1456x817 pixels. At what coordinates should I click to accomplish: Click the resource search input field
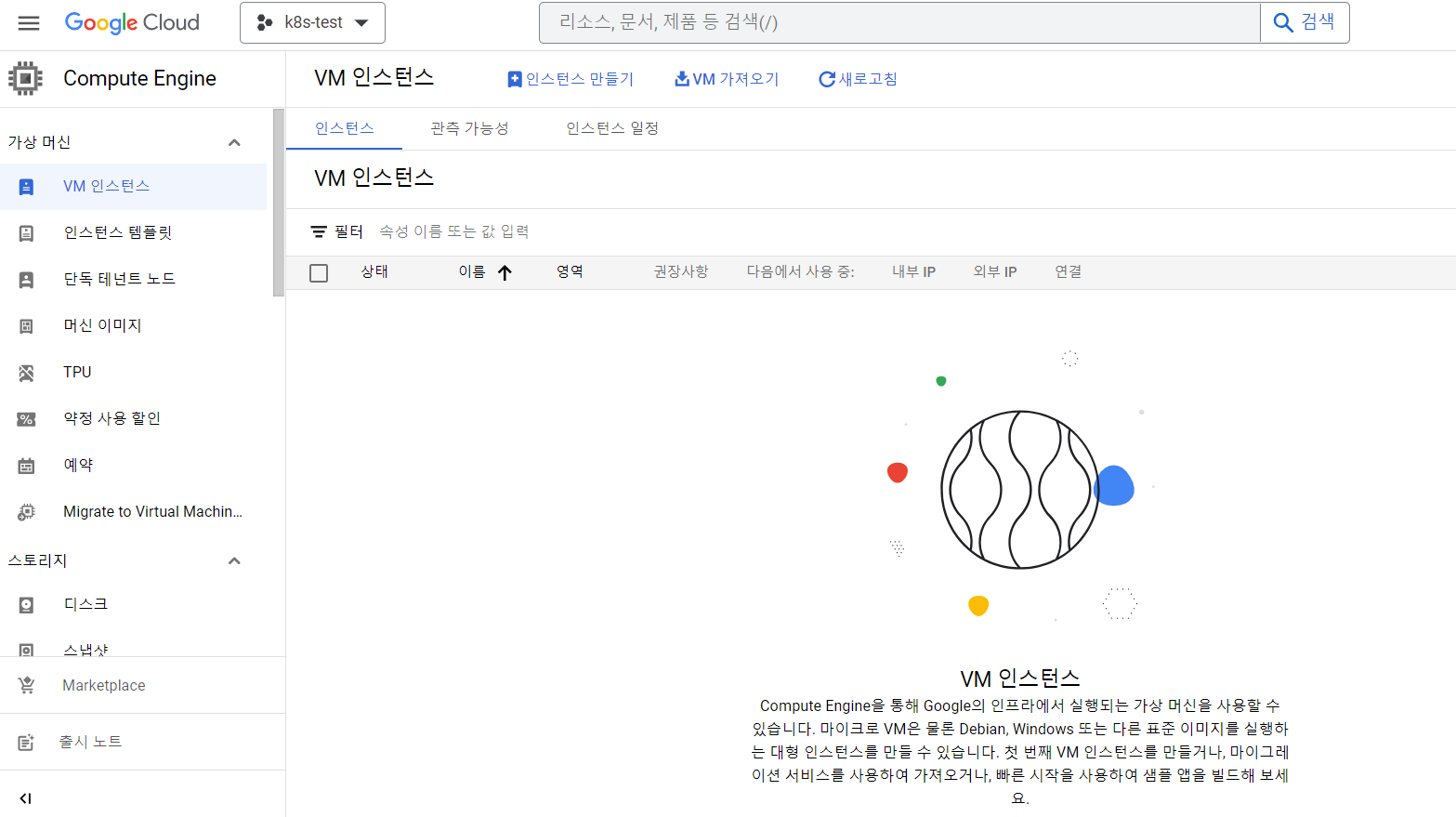pyautogui.click(x=899, y=22)
